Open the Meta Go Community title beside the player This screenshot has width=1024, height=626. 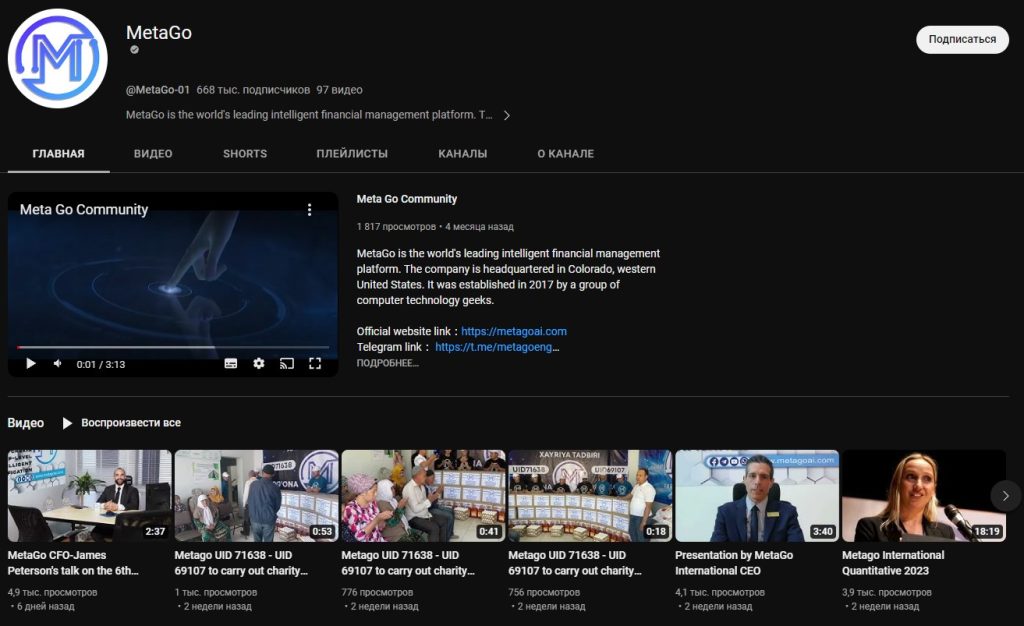click(x=407, y=199)
